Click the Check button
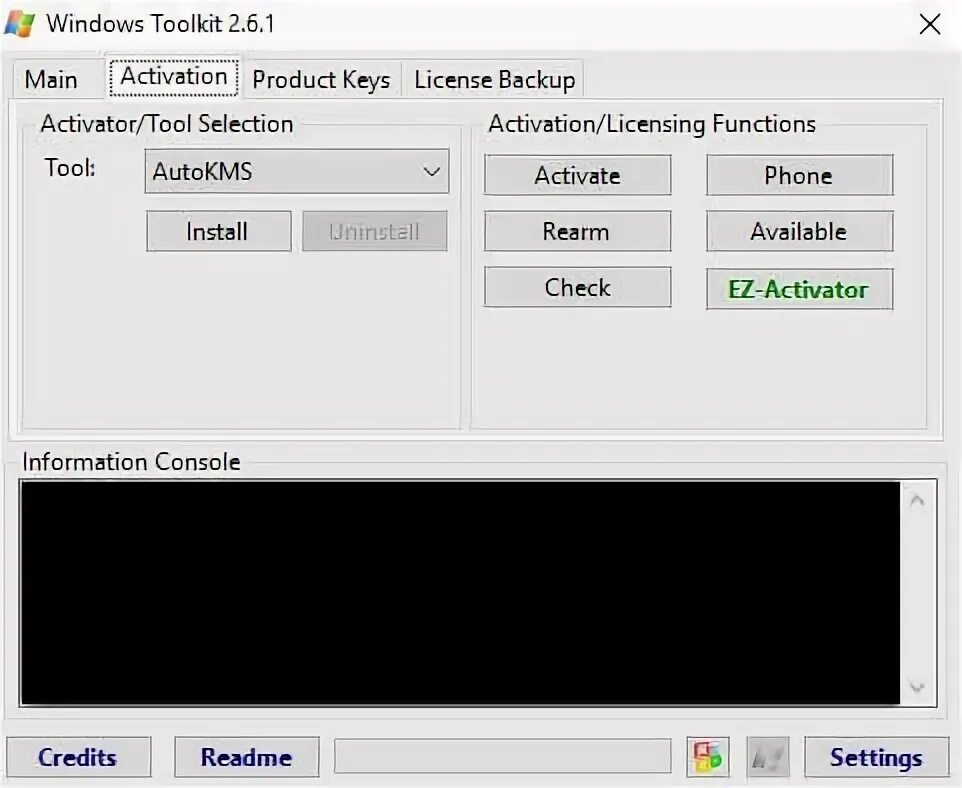Image resolution: width=962 pixels, height=788 pixels. pyautogui.click(x=577, y=287)
